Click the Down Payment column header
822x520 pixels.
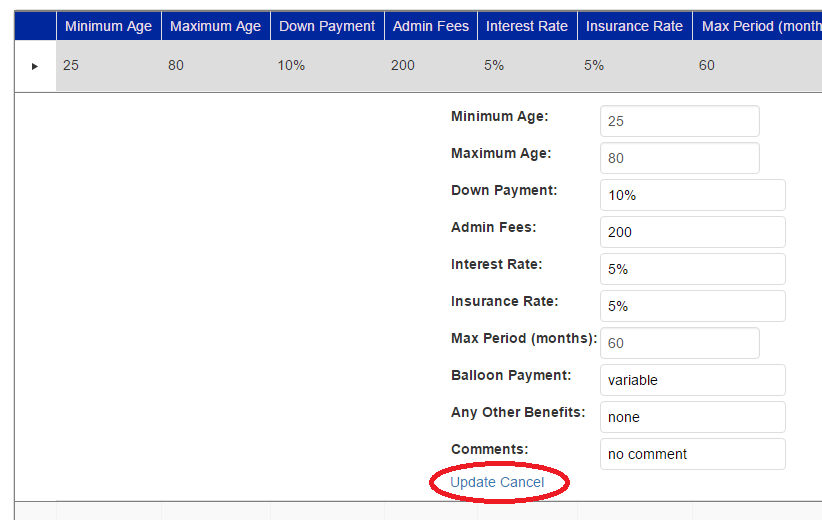pos(327,26)
